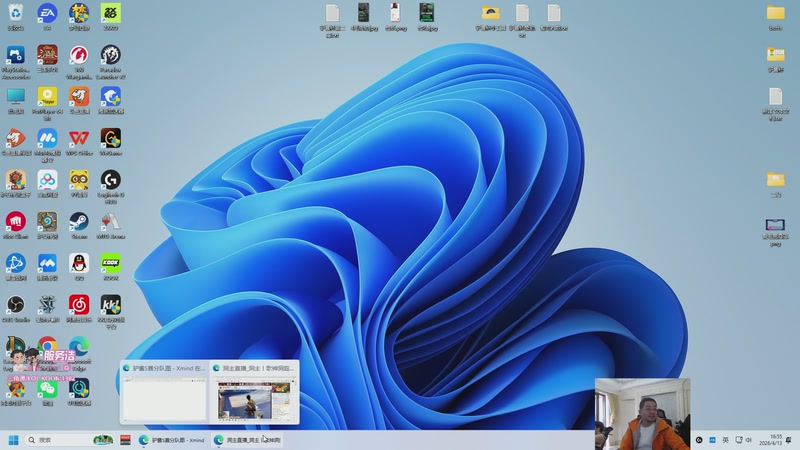Viewport: 800px width, 450px height.
Task: Open the red app pinned on the taskbar
Action: tap(125, 440)
